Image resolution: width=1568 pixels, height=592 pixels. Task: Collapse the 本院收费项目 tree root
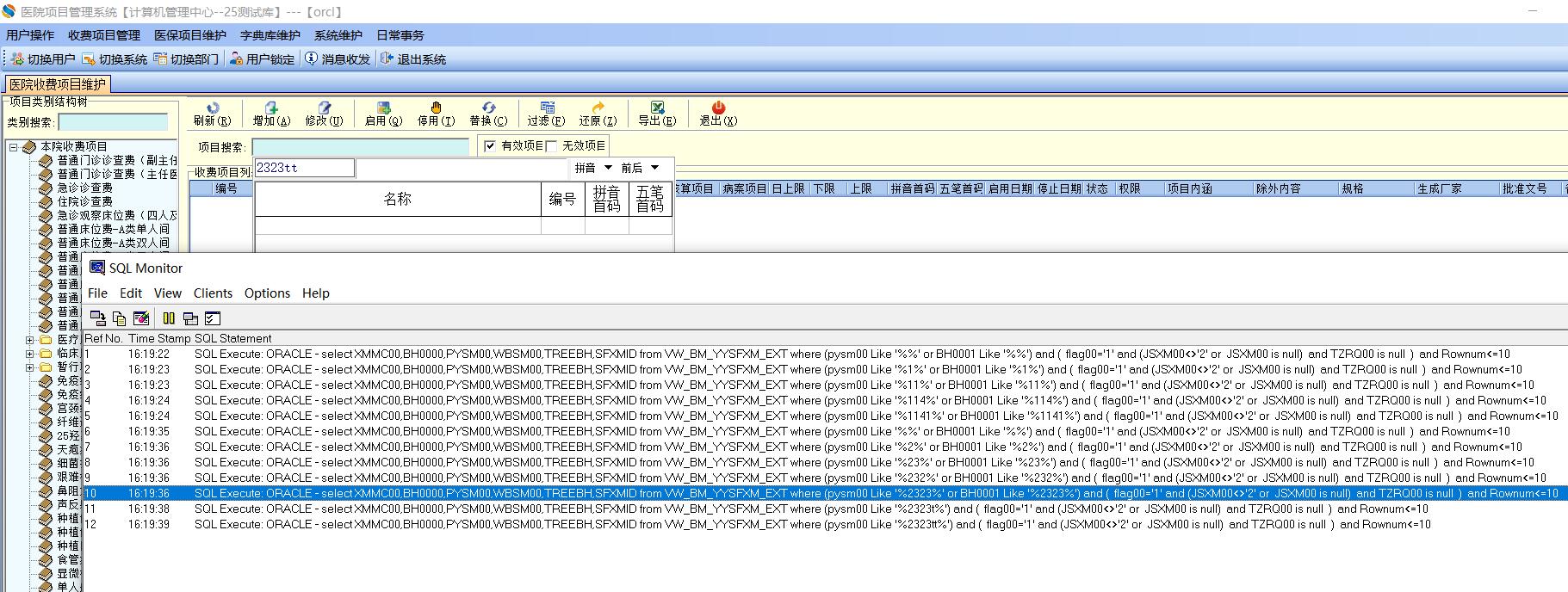tap(14, 147)
